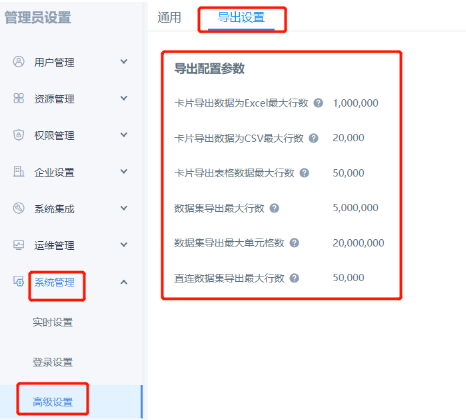Select the 导出设置 tab

tap(241, 17)
